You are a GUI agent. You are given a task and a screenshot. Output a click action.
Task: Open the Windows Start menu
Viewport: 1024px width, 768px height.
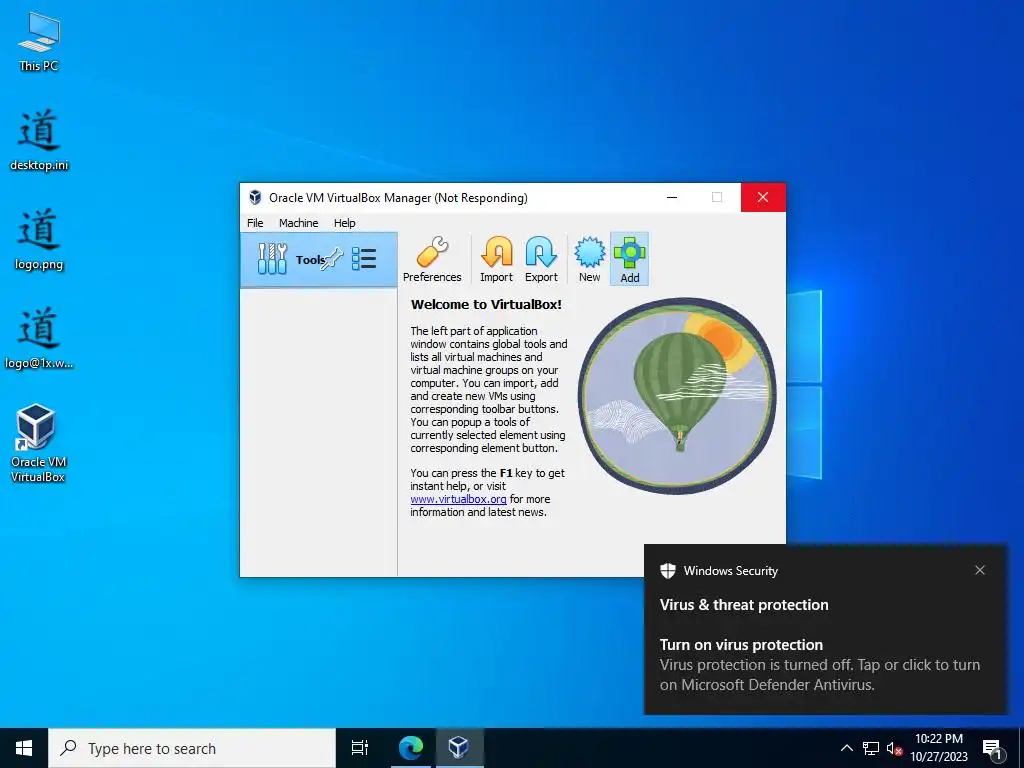pyautogui.click(x=24, y=748)
